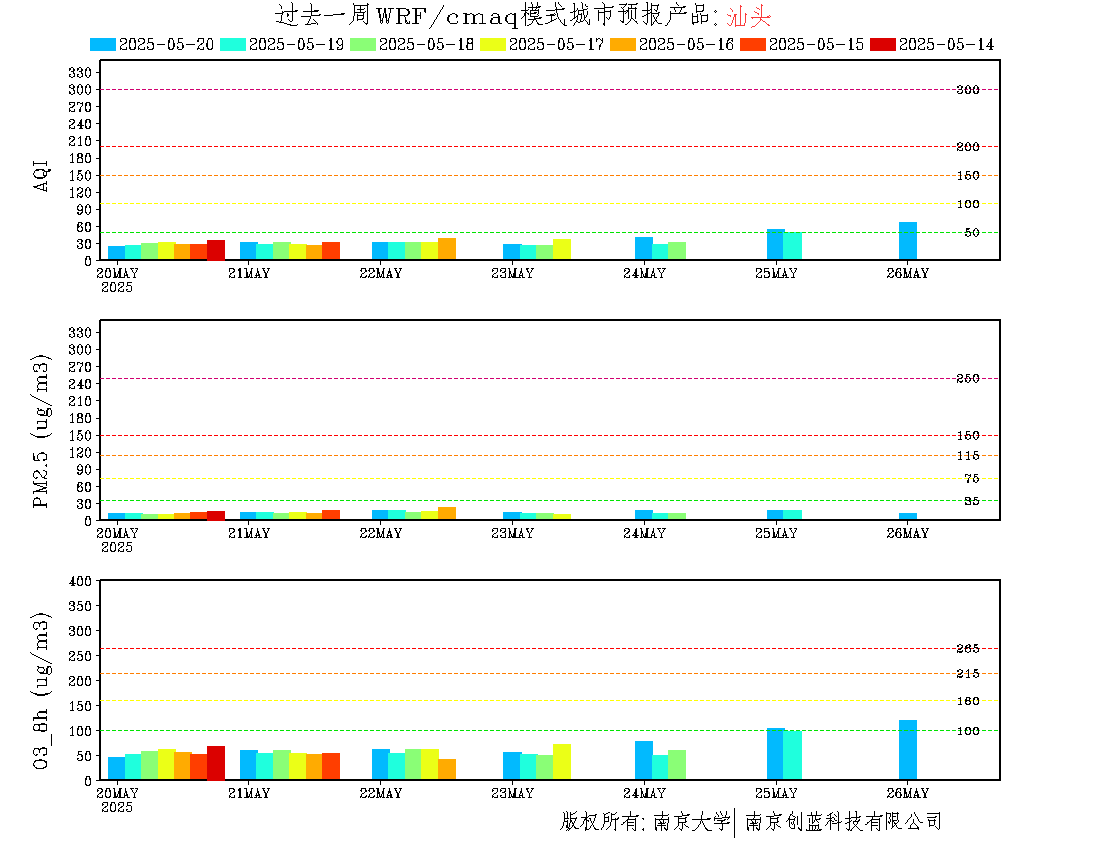The height and width of the screenshot is (850, 1100).
Task: Click the 250 threshold label in the PM2.5 chart
Action: [x=968, y=379]
